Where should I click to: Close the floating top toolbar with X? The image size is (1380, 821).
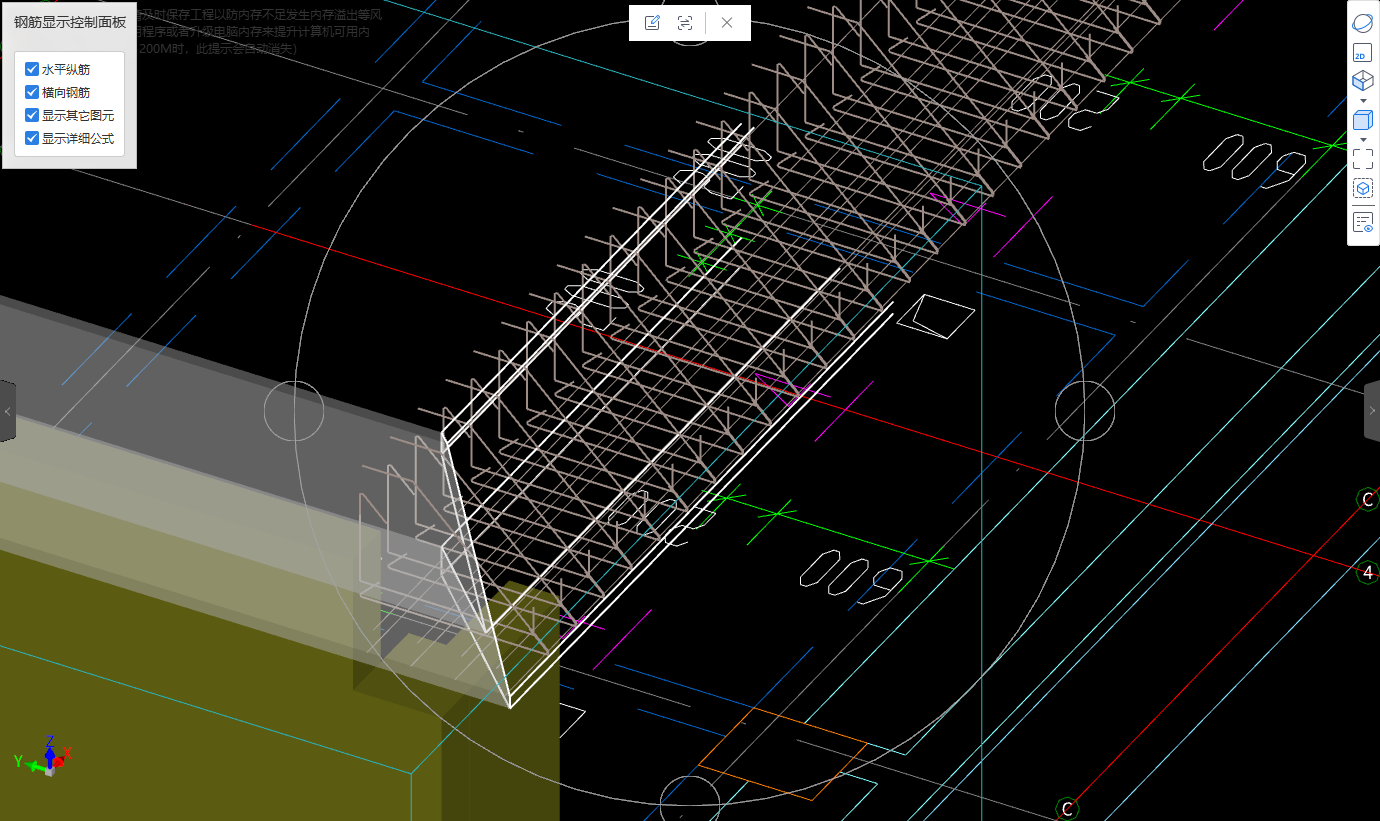click(x=727, y=23)
